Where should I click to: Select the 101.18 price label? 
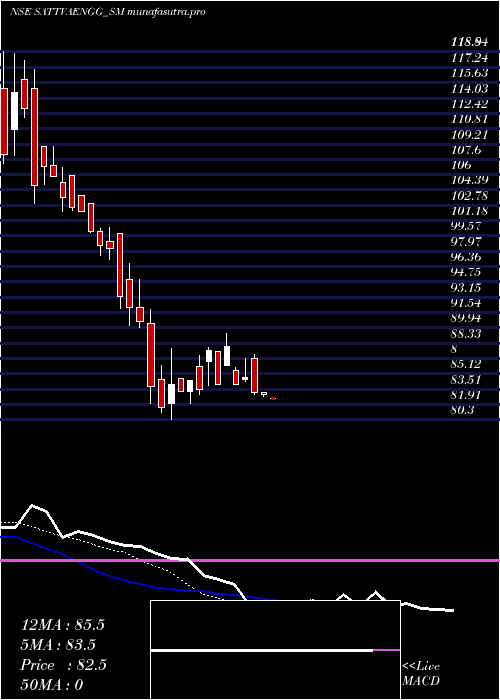(469, 211)
